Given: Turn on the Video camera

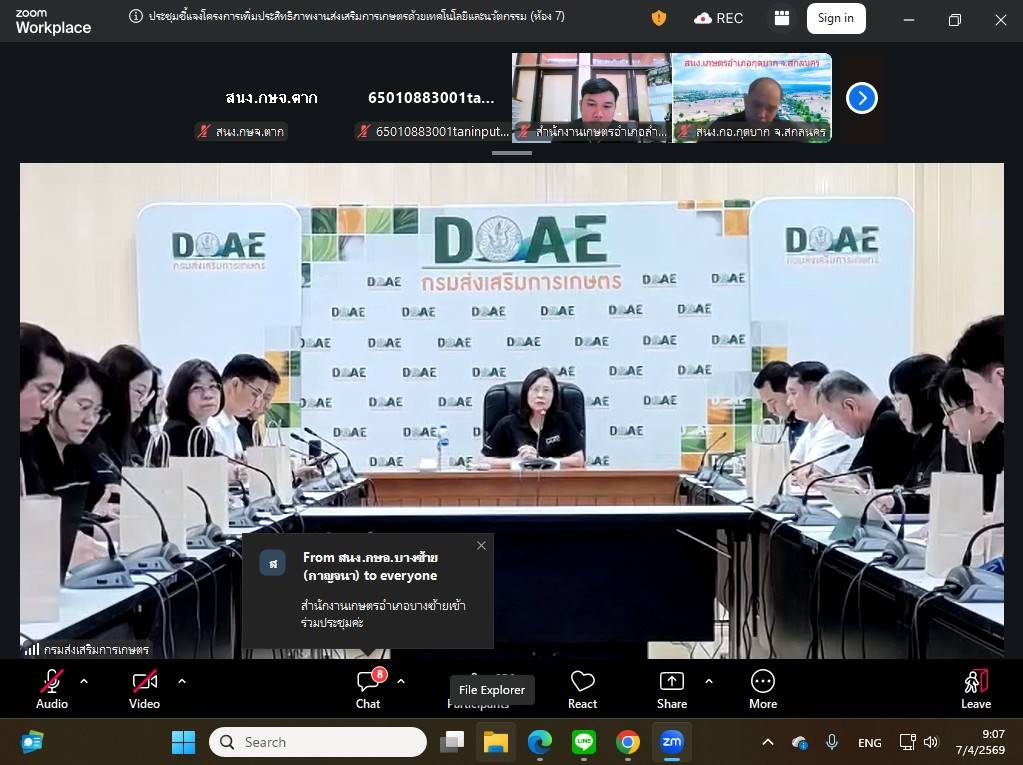Looking at the screenshot, I should 145,688.
